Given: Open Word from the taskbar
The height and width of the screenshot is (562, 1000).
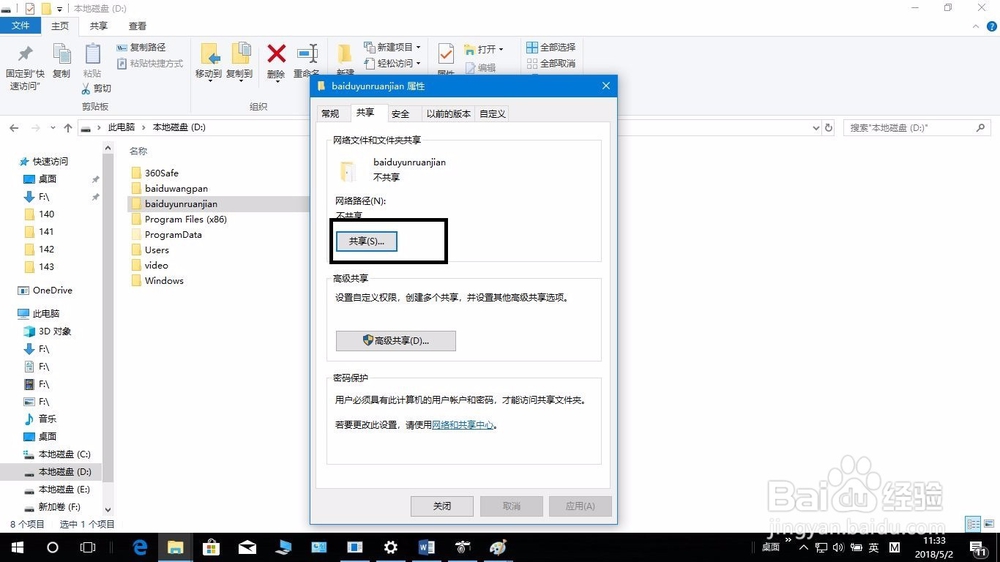Looking at the screenshot, I should [x=426, y=547].
